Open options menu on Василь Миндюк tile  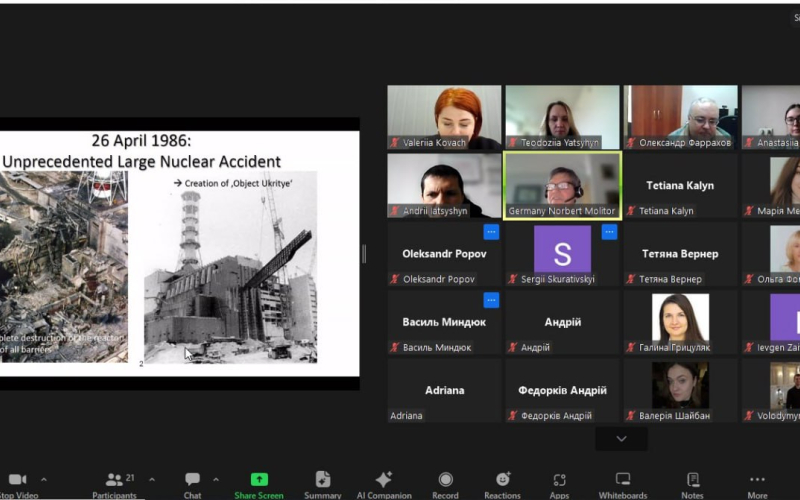click(x=491, y=301)
